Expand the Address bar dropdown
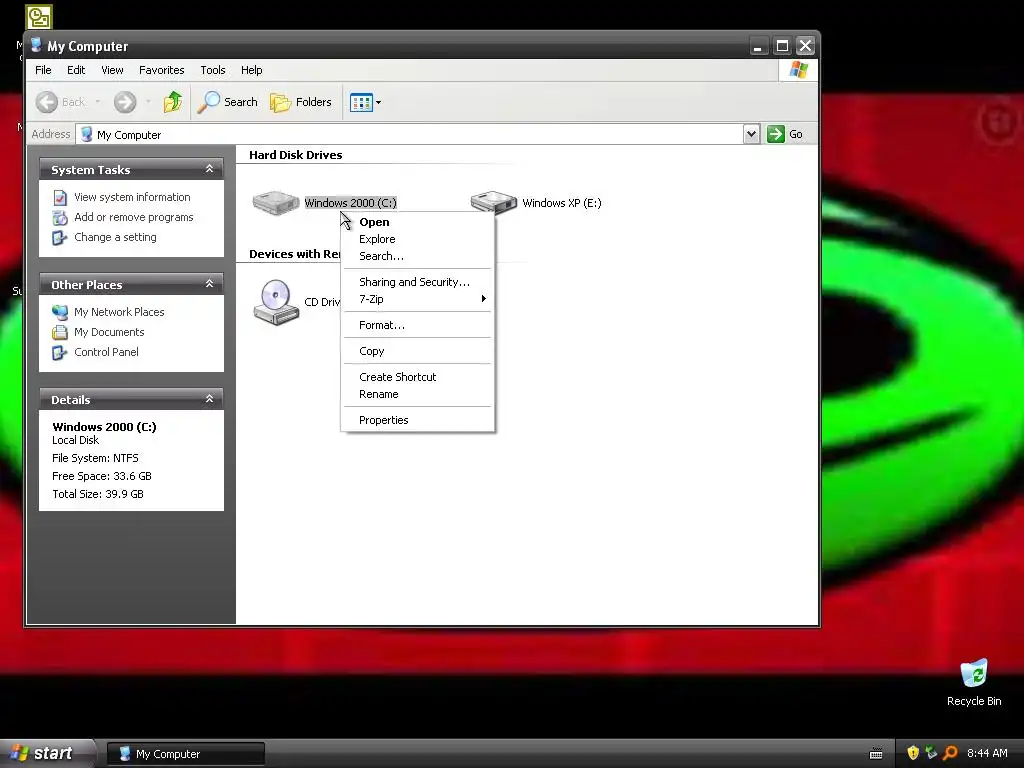The width and height of the screenshot is (1024, 768). tap(752, 134)
